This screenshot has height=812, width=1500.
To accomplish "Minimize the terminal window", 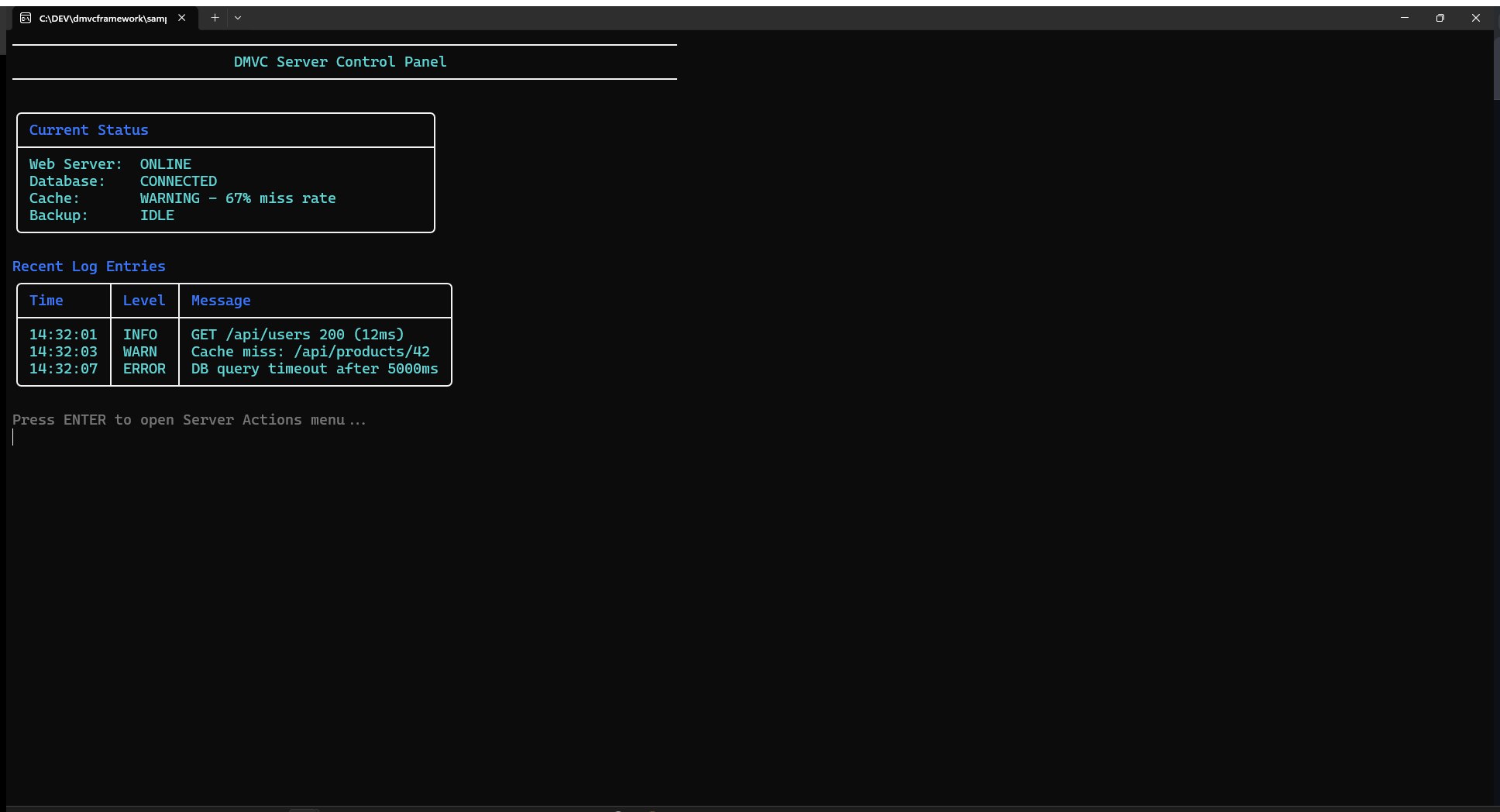I will point(1405,18).
